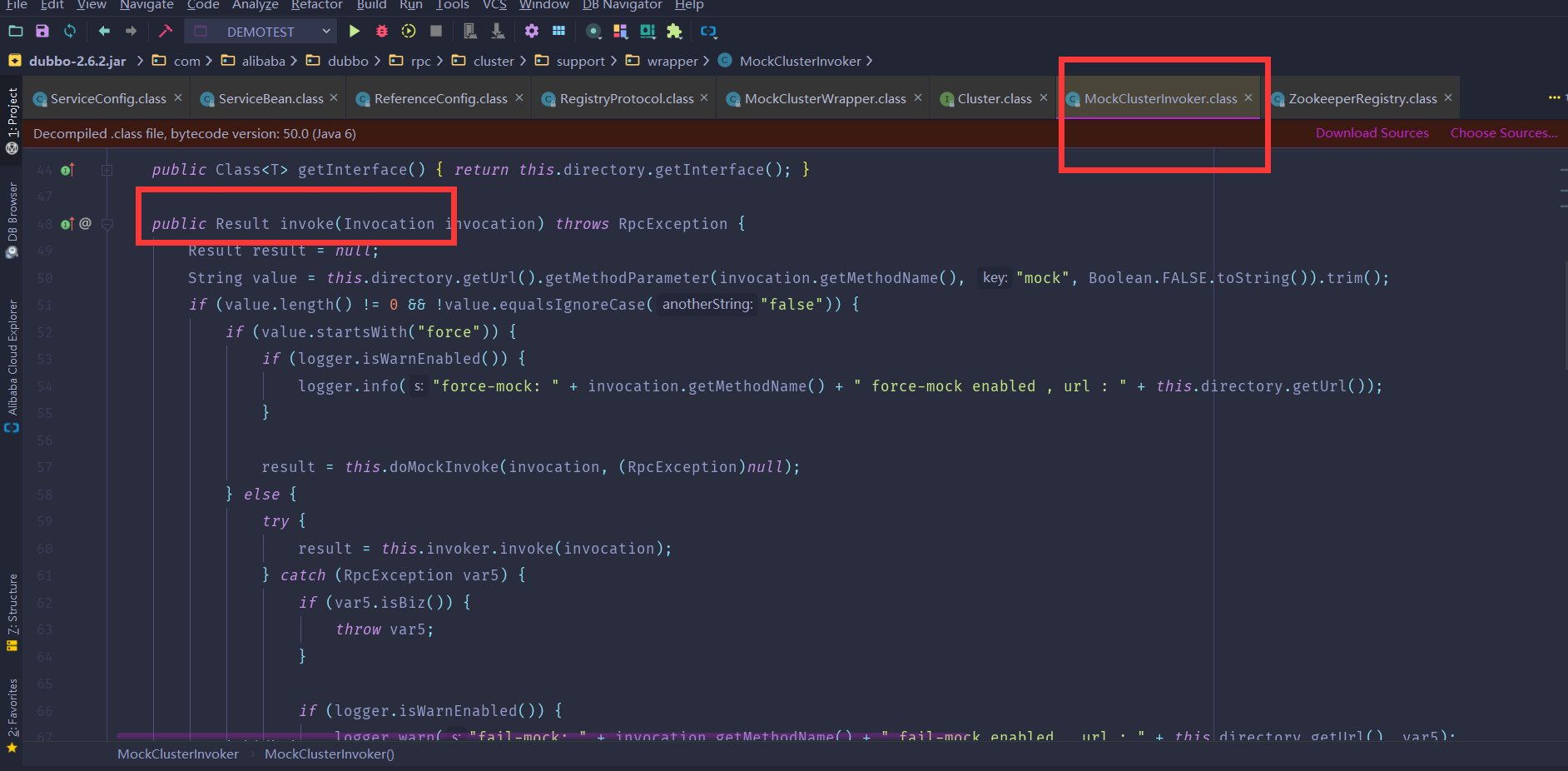Open the VCS menu

point(494,5)
